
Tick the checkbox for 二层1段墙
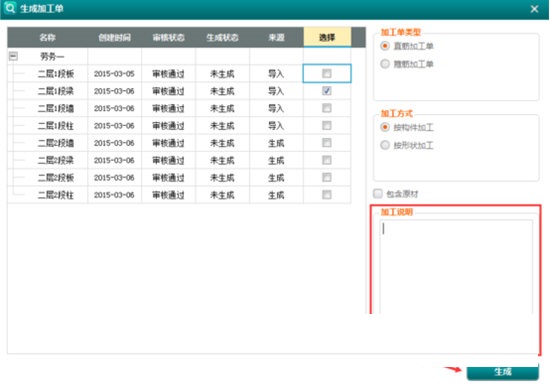(x=327, y=108)
